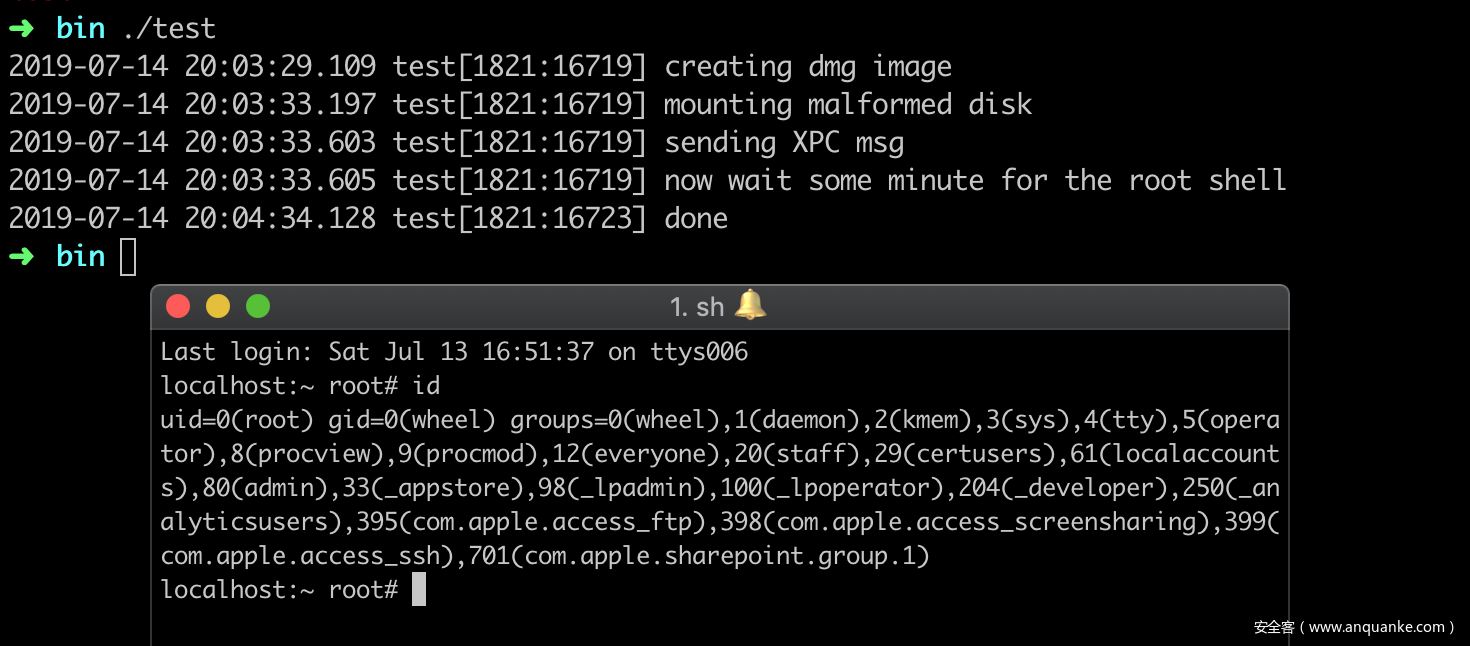This screenshot has height=646, width=1470.
Task: Click the green arrow on last prompt line
Action: [21, 256]
